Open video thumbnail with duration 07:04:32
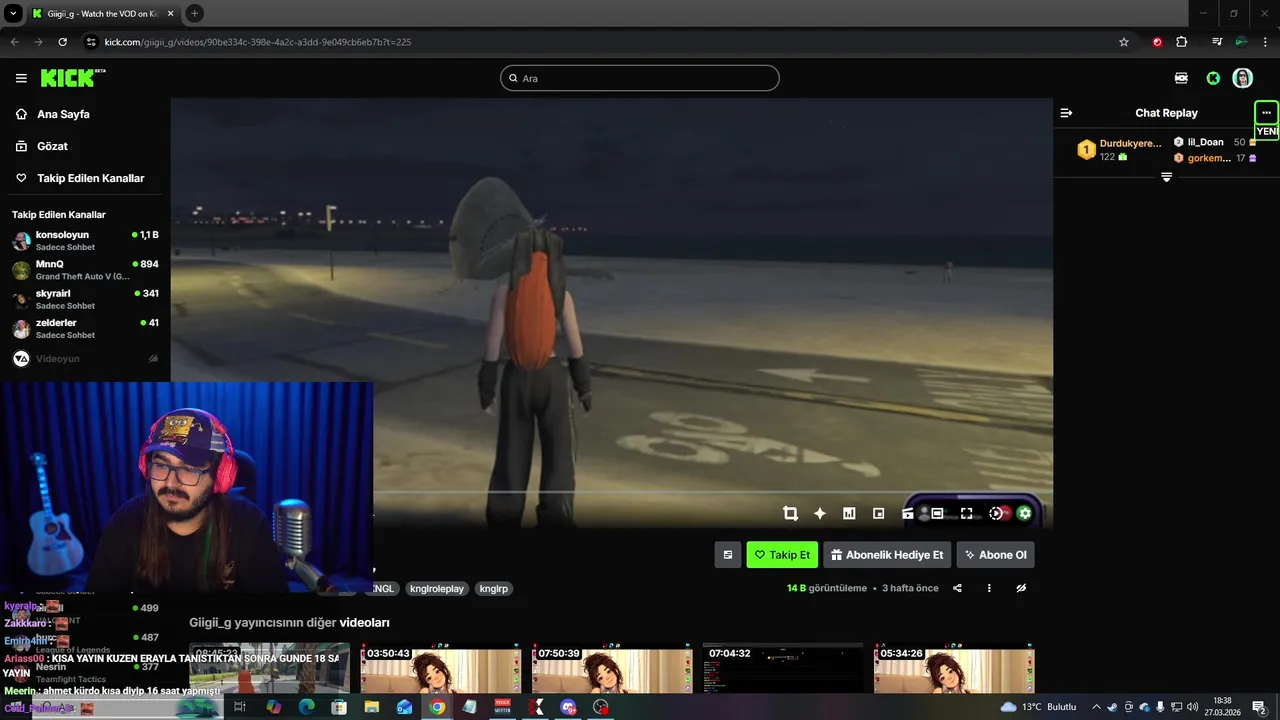Screen dimensions: 1280x720 point(783,668)
